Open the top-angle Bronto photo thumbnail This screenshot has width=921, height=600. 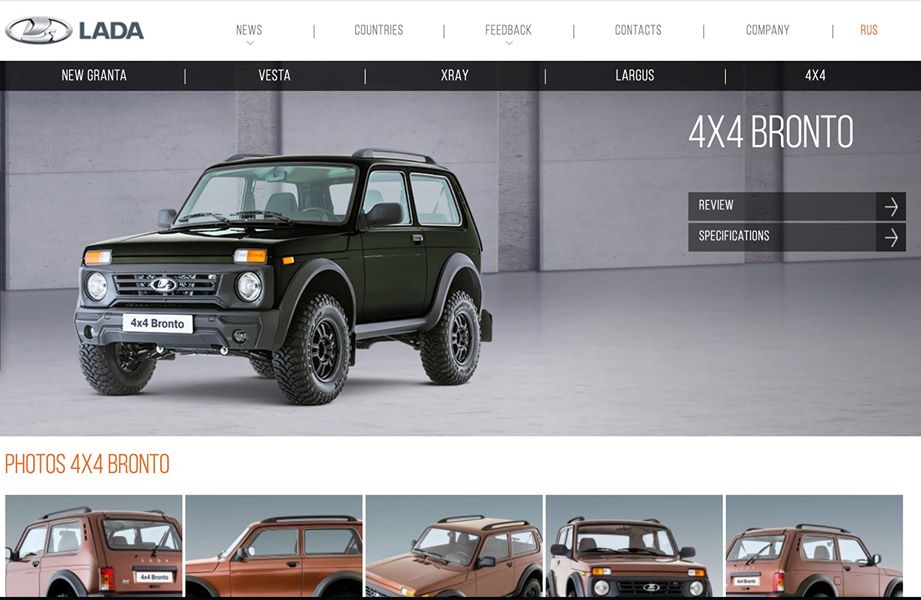[455, 546]
